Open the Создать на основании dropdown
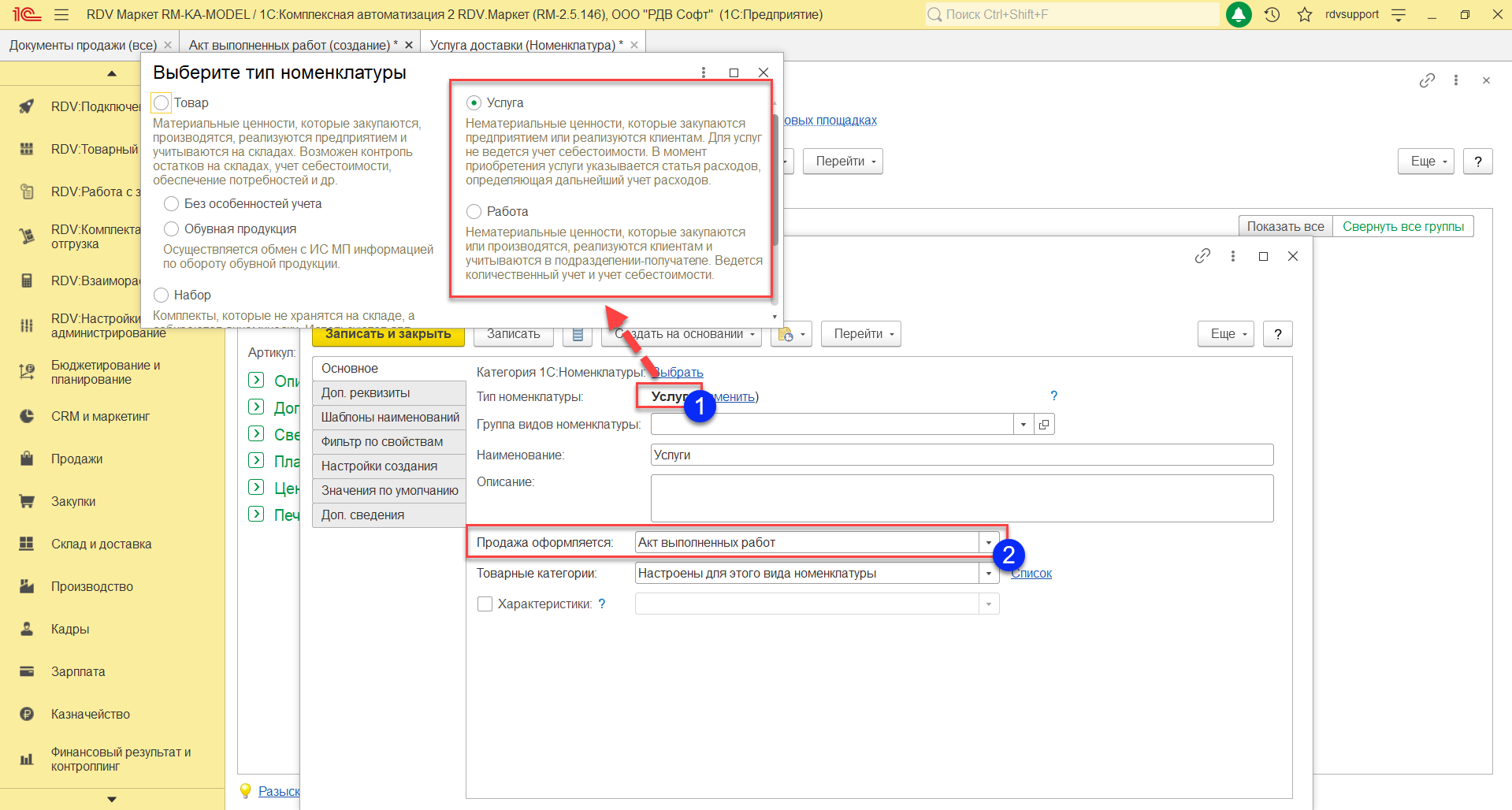The width and height of the screenshot is (1512, 810). point(682,334)
